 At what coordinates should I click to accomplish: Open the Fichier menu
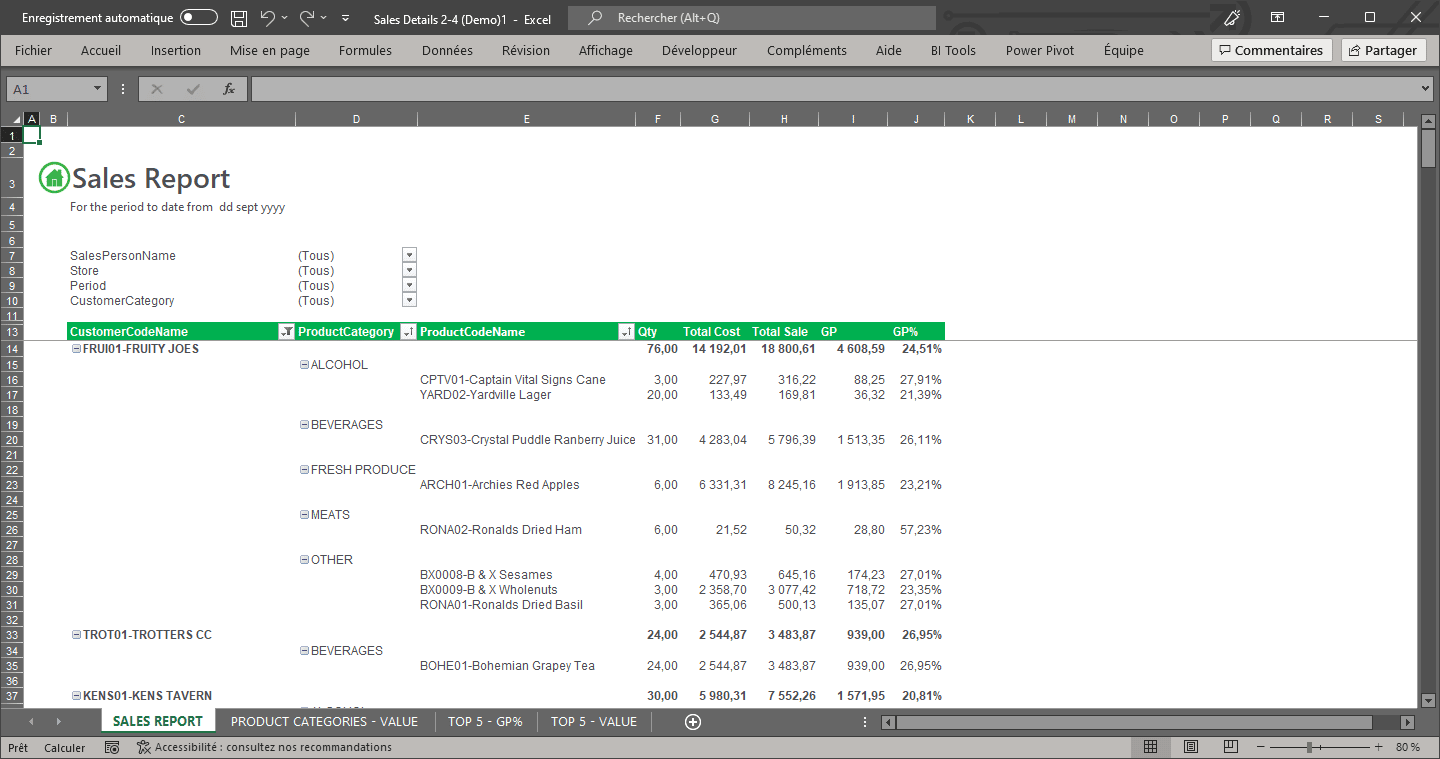click(x=34, y=50)
